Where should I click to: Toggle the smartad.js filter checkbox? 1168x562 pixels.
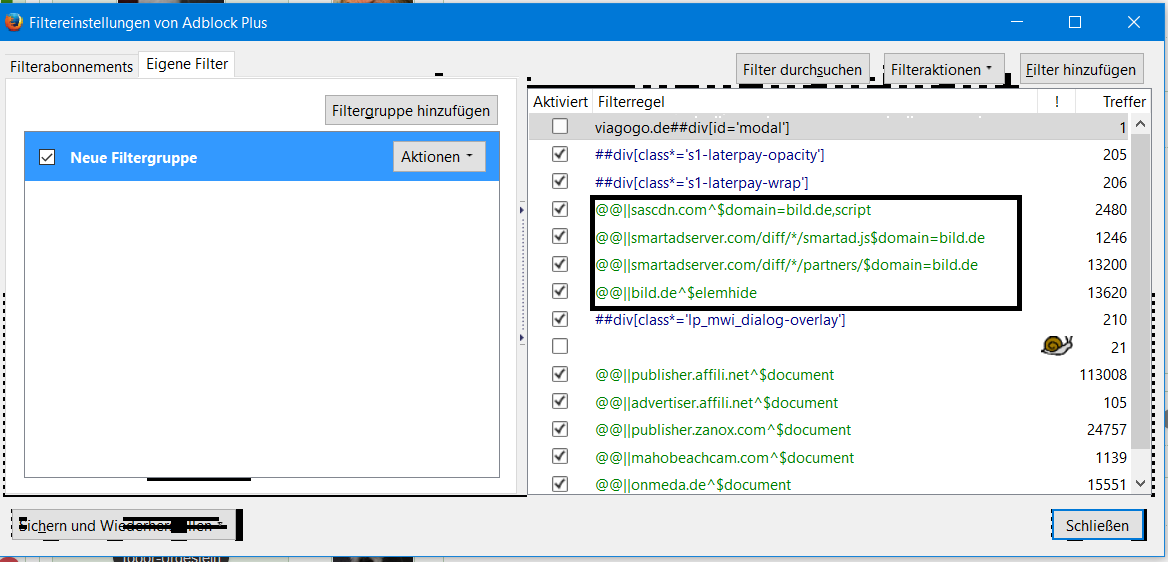point(560,237)
